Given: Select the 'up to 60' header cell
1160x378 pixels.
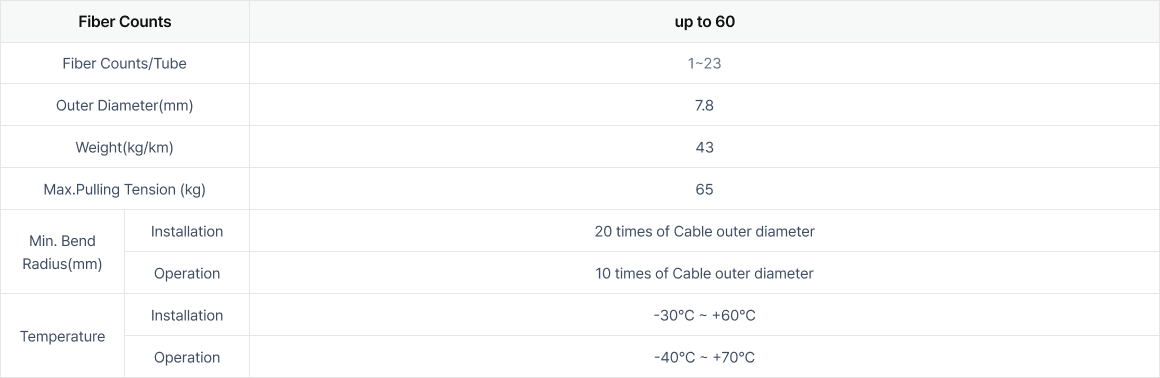Looking at the screenshot, I should (704, 21).
